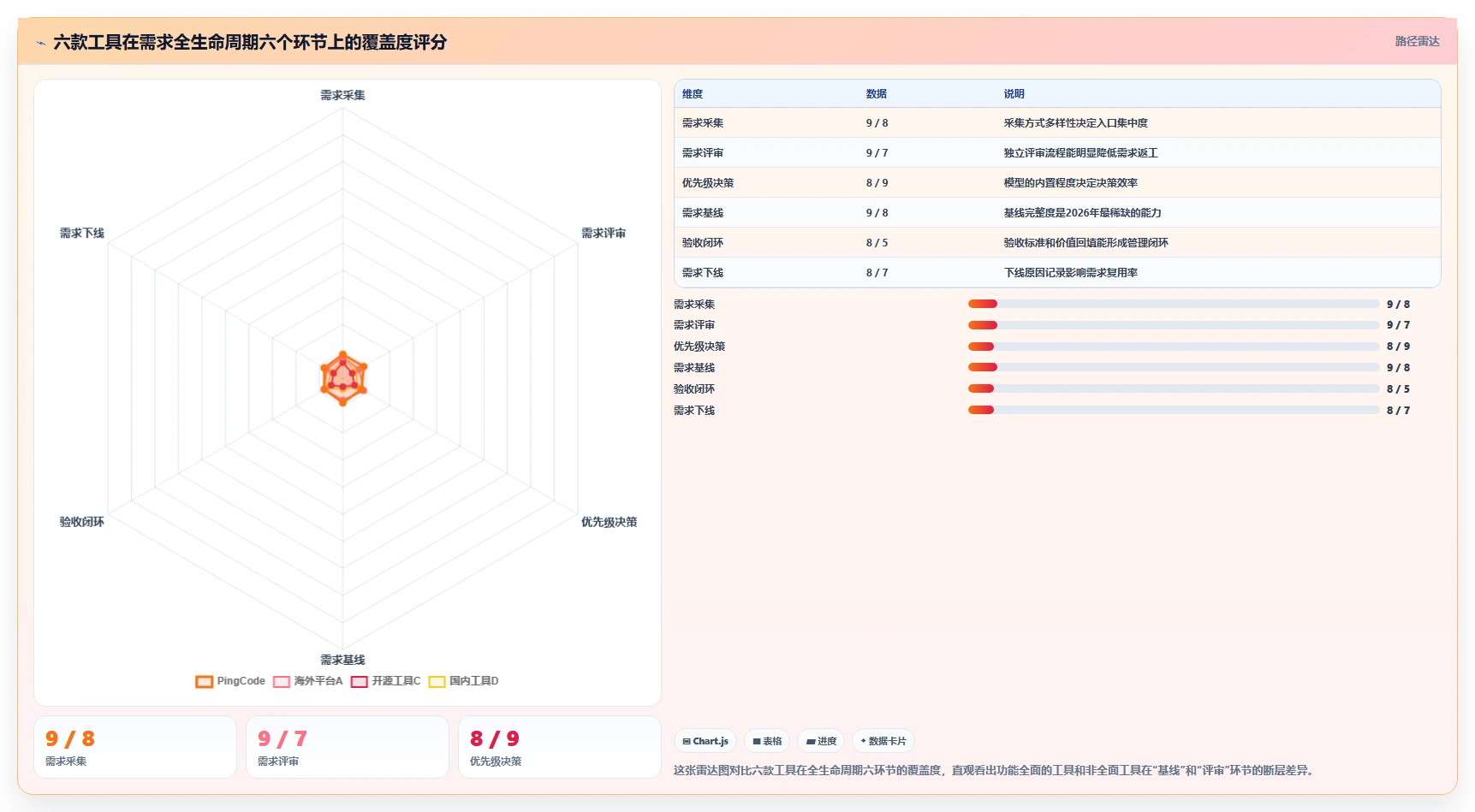Click the table cell 采集方式多样性决定入口集中度
The width and height of the screenshot is (1475, 812).
(1075, 123)
